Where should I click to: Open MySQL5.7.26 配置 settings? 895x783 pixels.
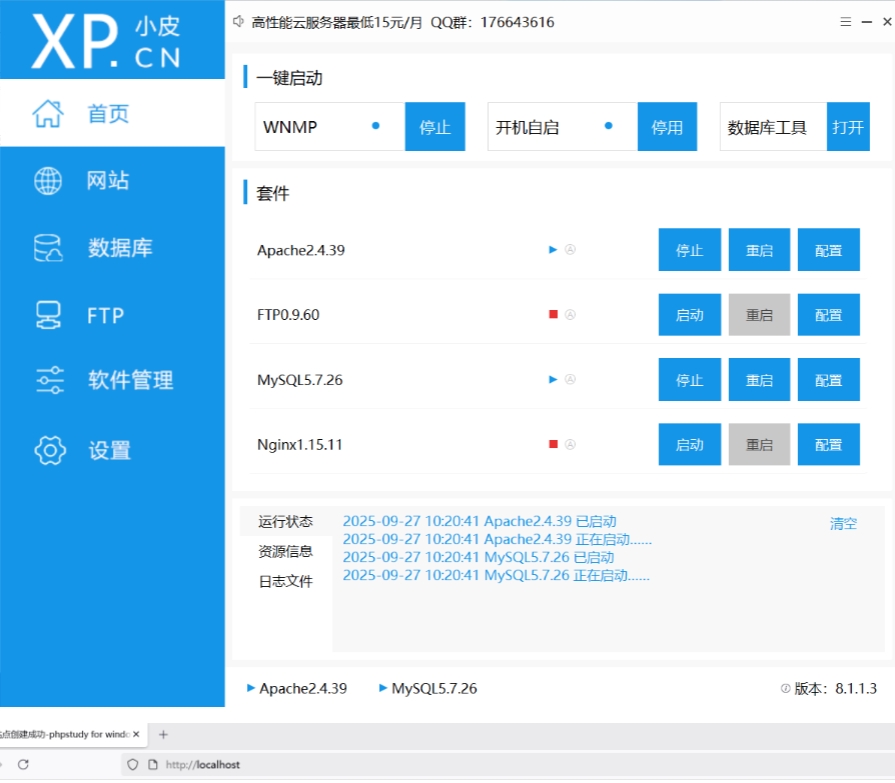coord(829,380)
